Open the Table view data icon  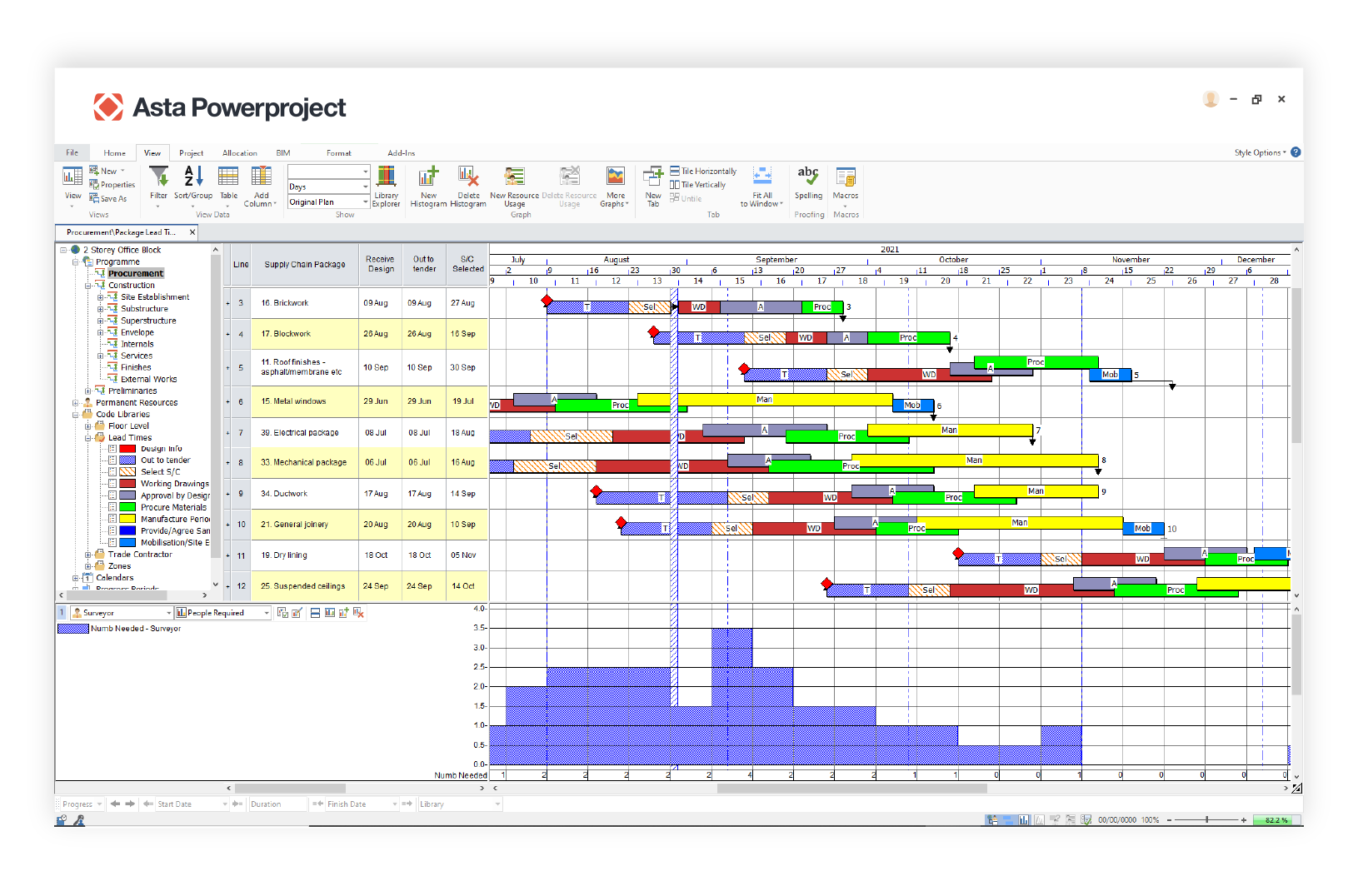coord(228,177)
